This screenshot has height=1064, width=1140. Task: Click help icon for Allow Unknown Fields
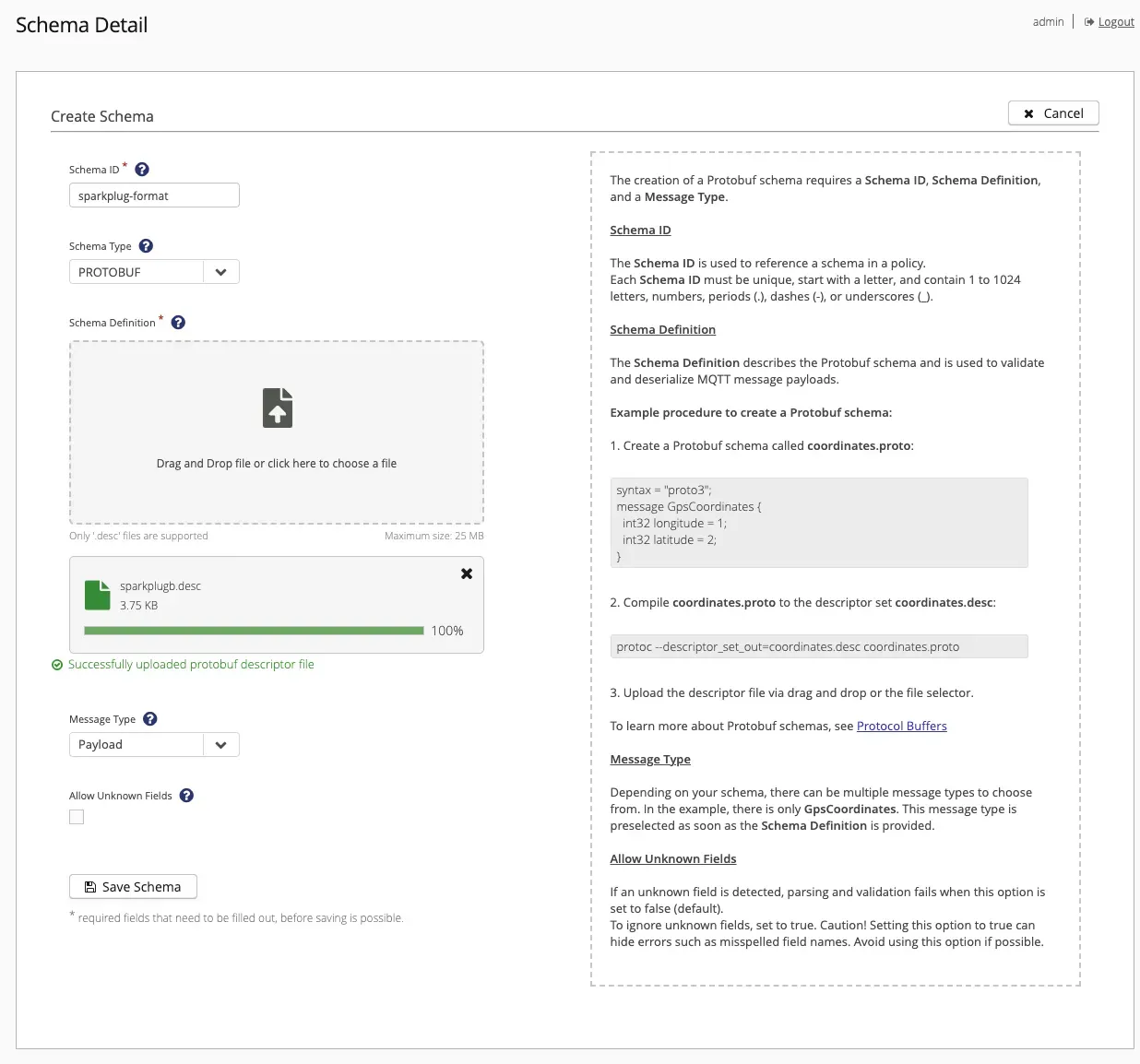(186, 796)
